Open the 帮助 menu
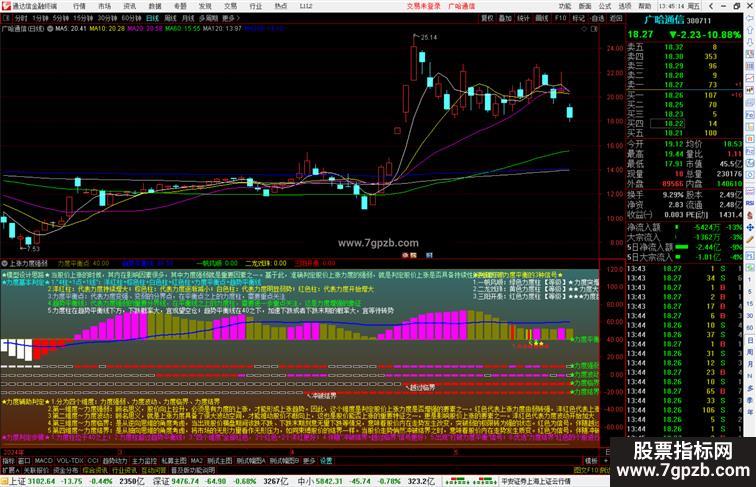 coord(645,6)
